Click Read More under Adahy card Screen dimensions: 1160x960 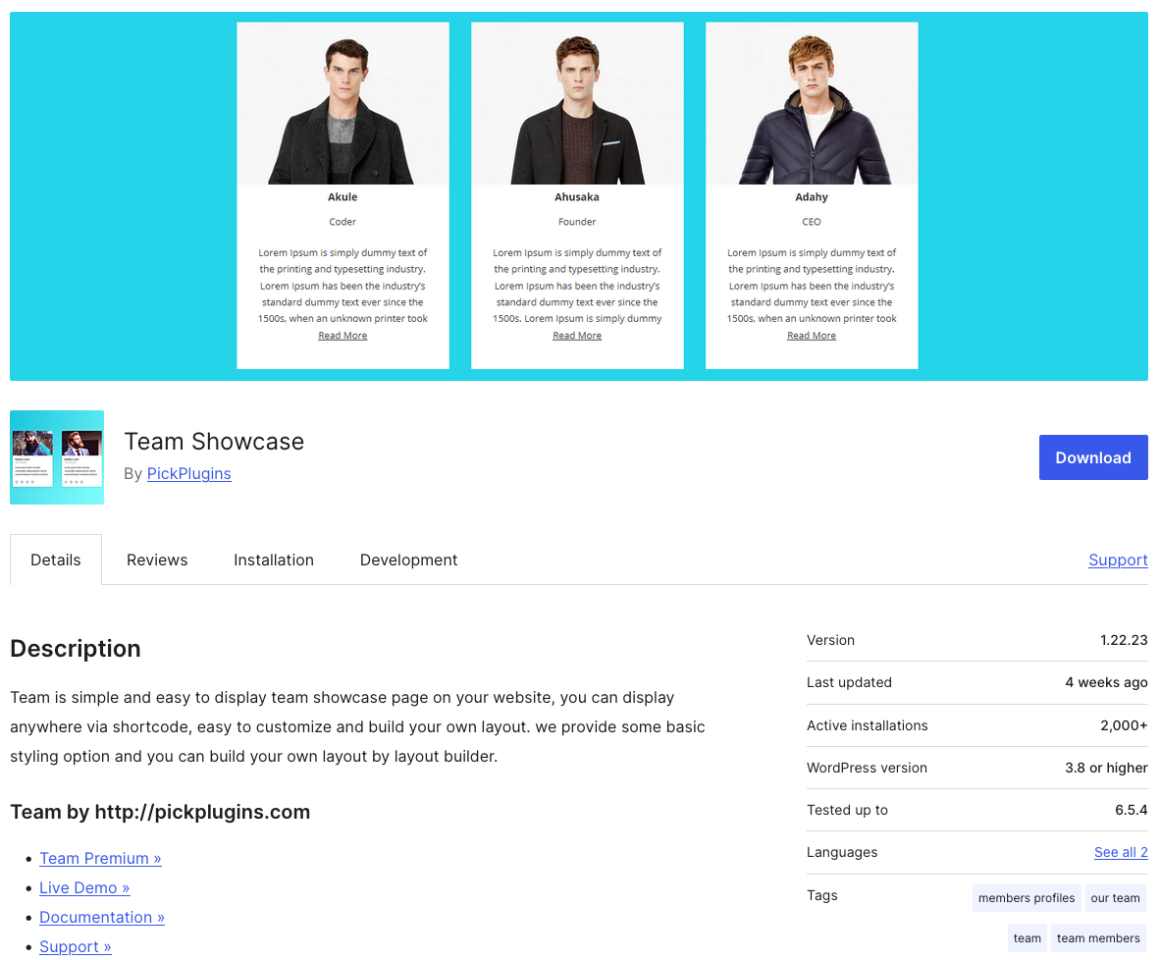pyautogui.click(x=811, y=336)
